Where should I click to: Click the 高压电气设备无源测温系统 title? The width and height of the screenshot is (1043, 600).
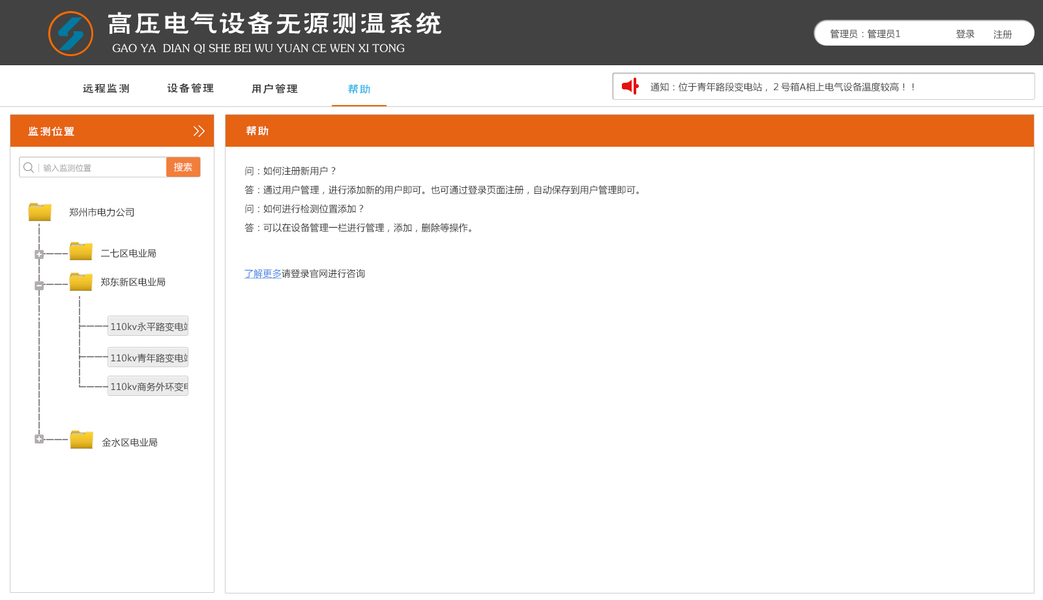(275, 24)
